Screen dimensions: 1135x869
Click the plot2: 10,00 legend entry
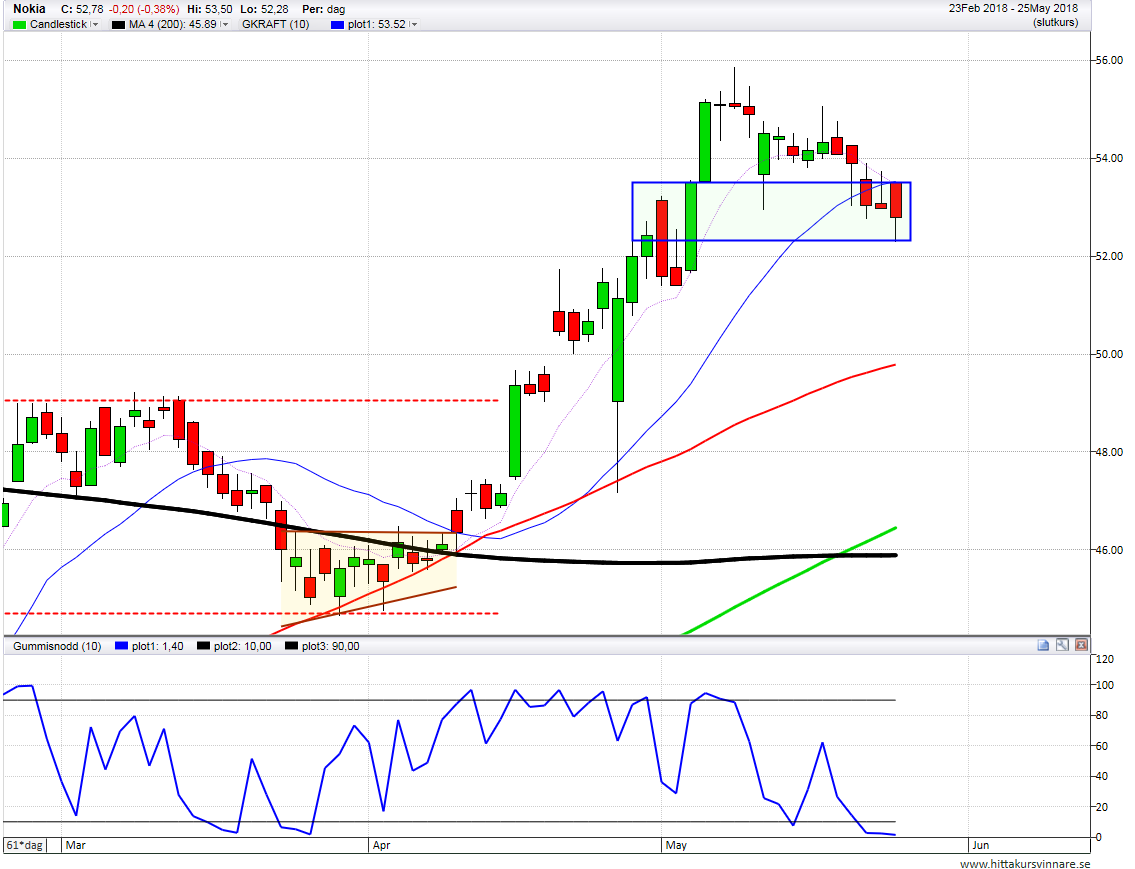[x=242, y=646]
